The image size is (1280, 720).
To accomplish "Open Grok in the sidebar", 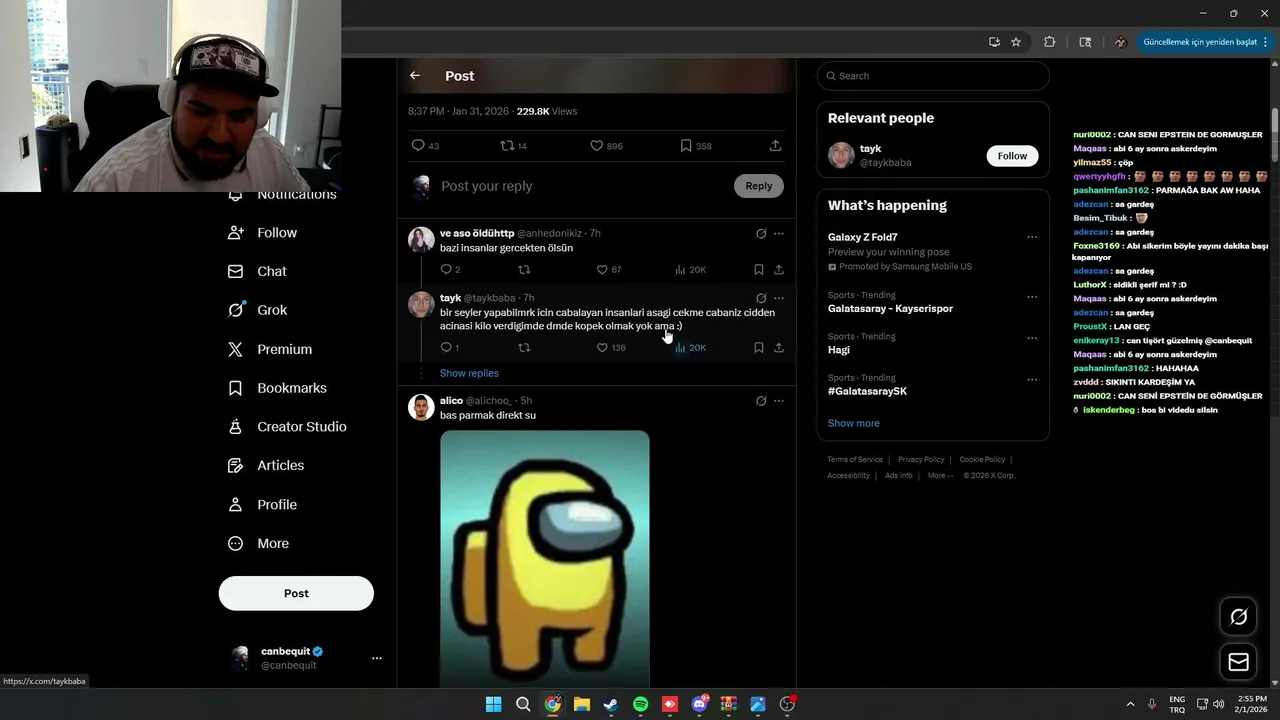I will [258, 310].
